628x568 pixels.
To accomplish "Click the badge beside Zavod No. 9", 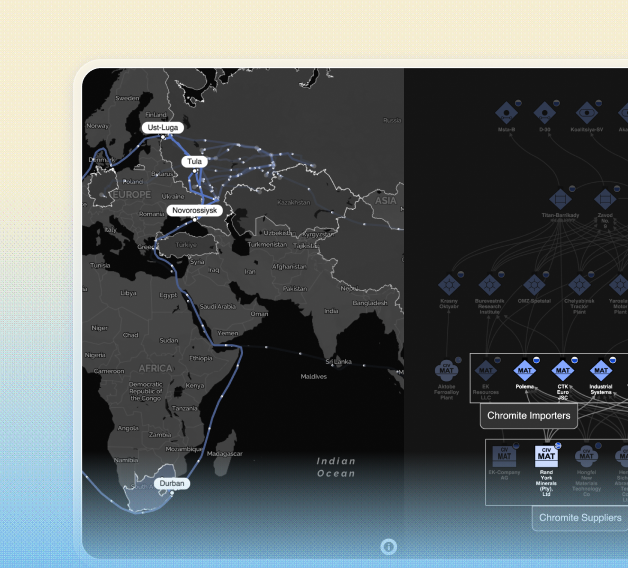I will (617, 188).
